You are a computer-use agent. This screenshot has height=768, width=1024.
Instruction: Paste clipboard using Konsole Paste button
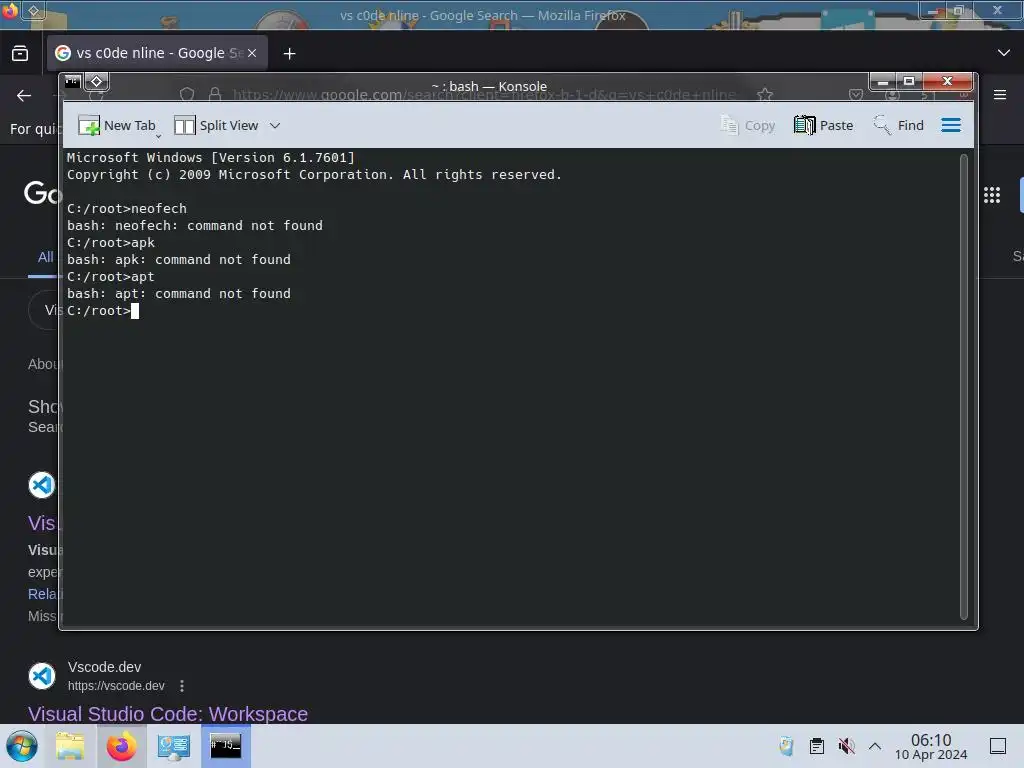(x=824, y=125)
